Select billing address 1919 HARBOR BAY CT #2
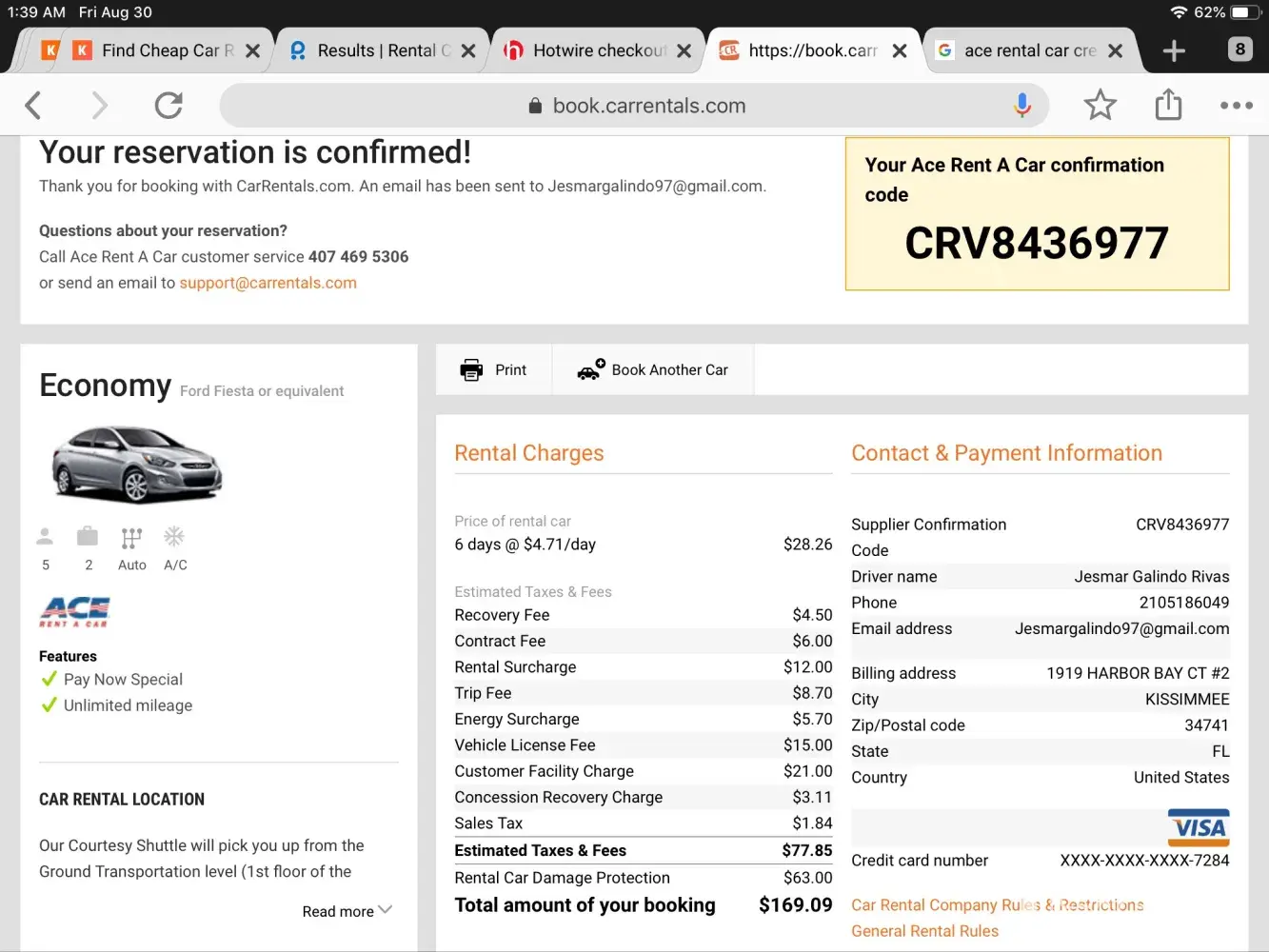 coord(1139,673)
